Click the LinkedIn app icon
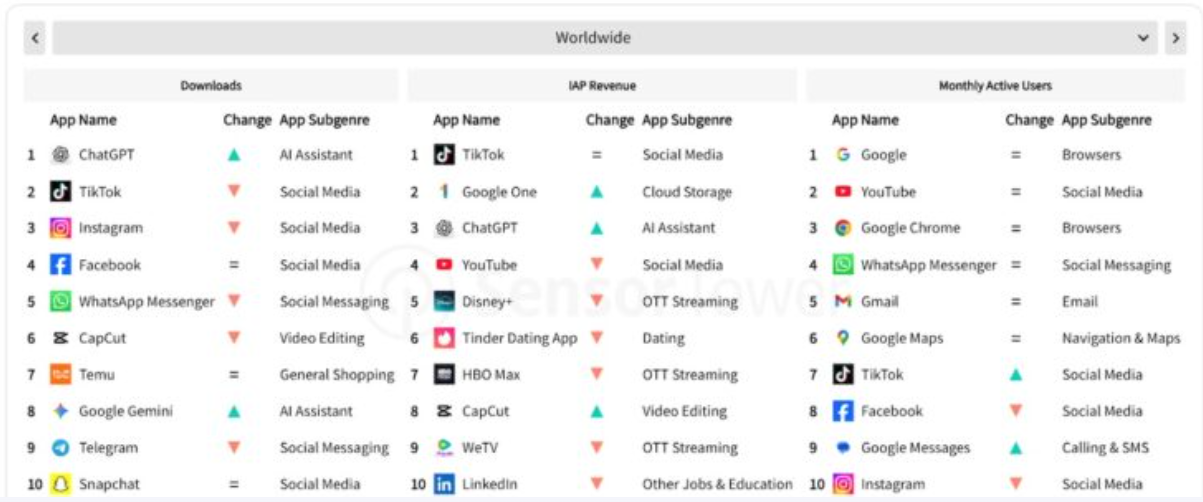1203x502 pixels. pos(444,484)
